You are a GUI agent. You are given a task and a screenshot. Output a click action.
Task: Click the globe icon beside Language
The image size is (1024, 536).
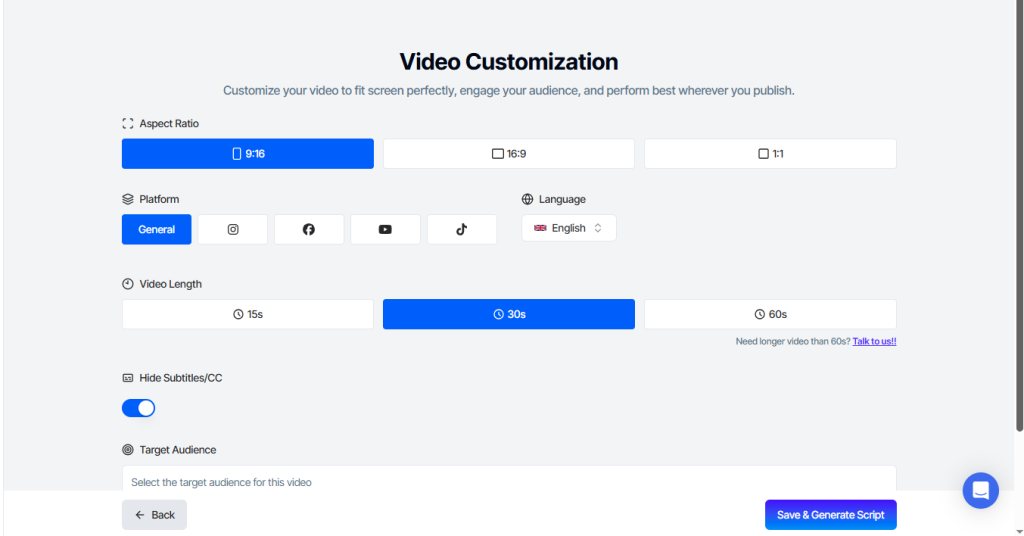(528, 199)
